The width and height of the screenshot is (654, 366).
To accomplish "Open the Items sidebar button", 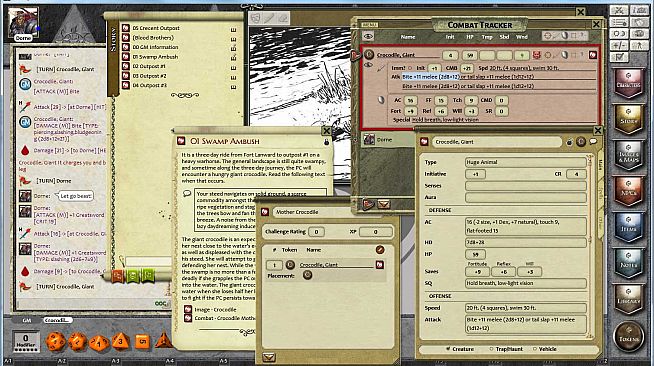I will tap(629, 227).
